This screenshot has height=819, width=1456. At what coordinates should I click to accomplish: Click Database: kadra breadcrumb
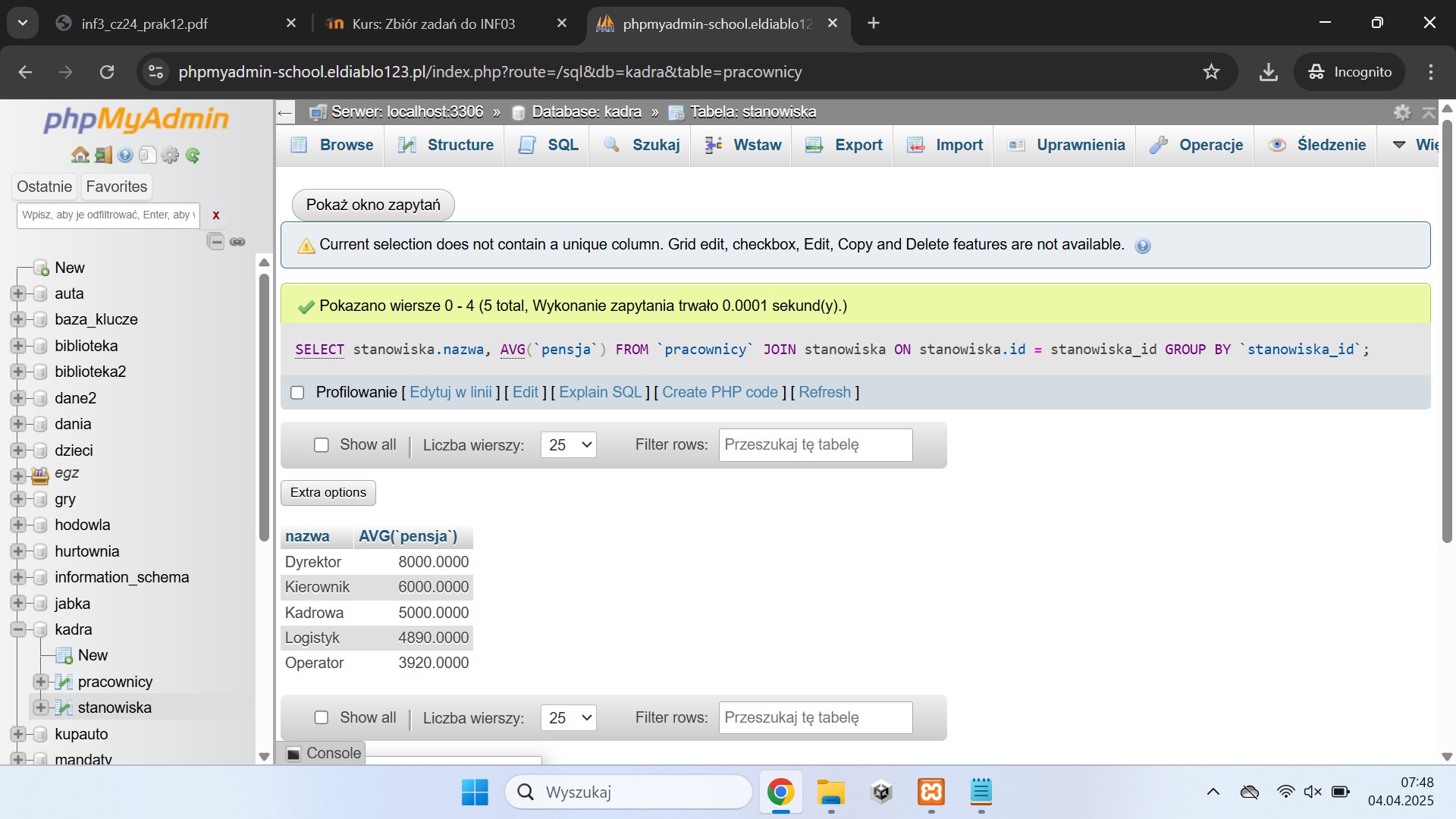(x=586, y=112)
